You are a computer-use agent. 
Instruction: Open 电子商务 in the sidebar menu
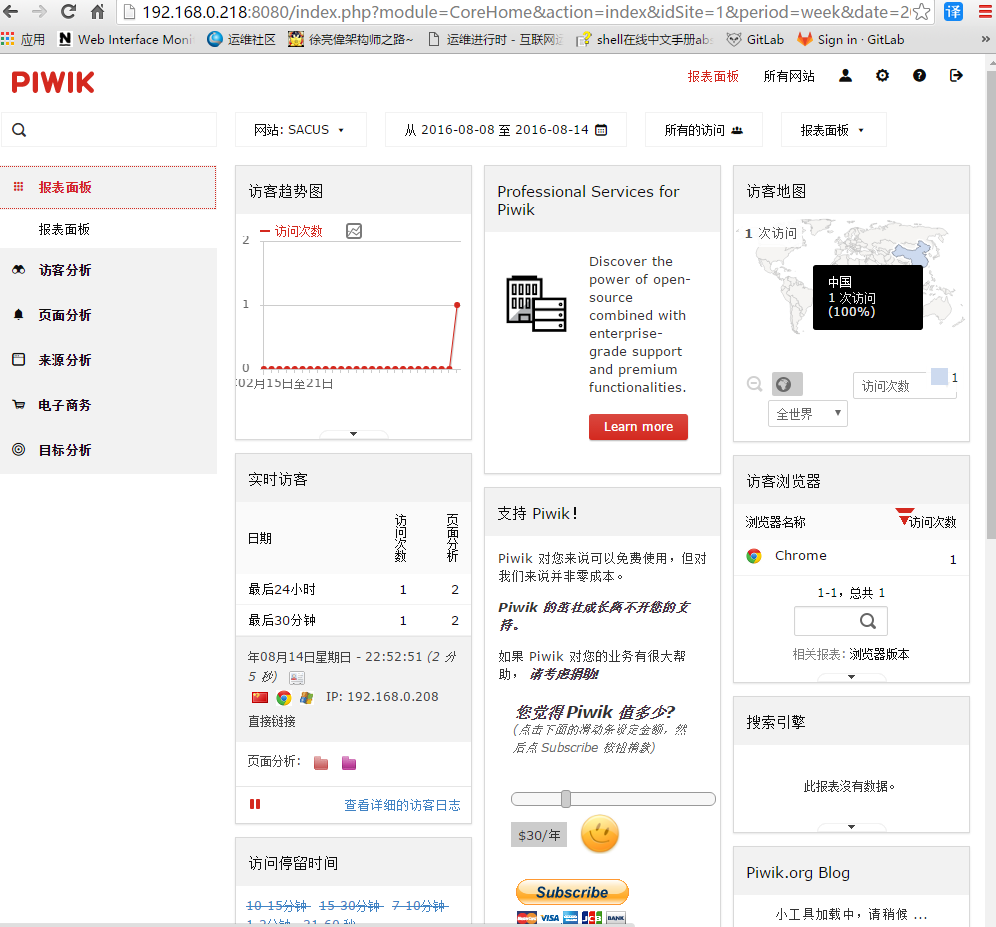point(108,405)
